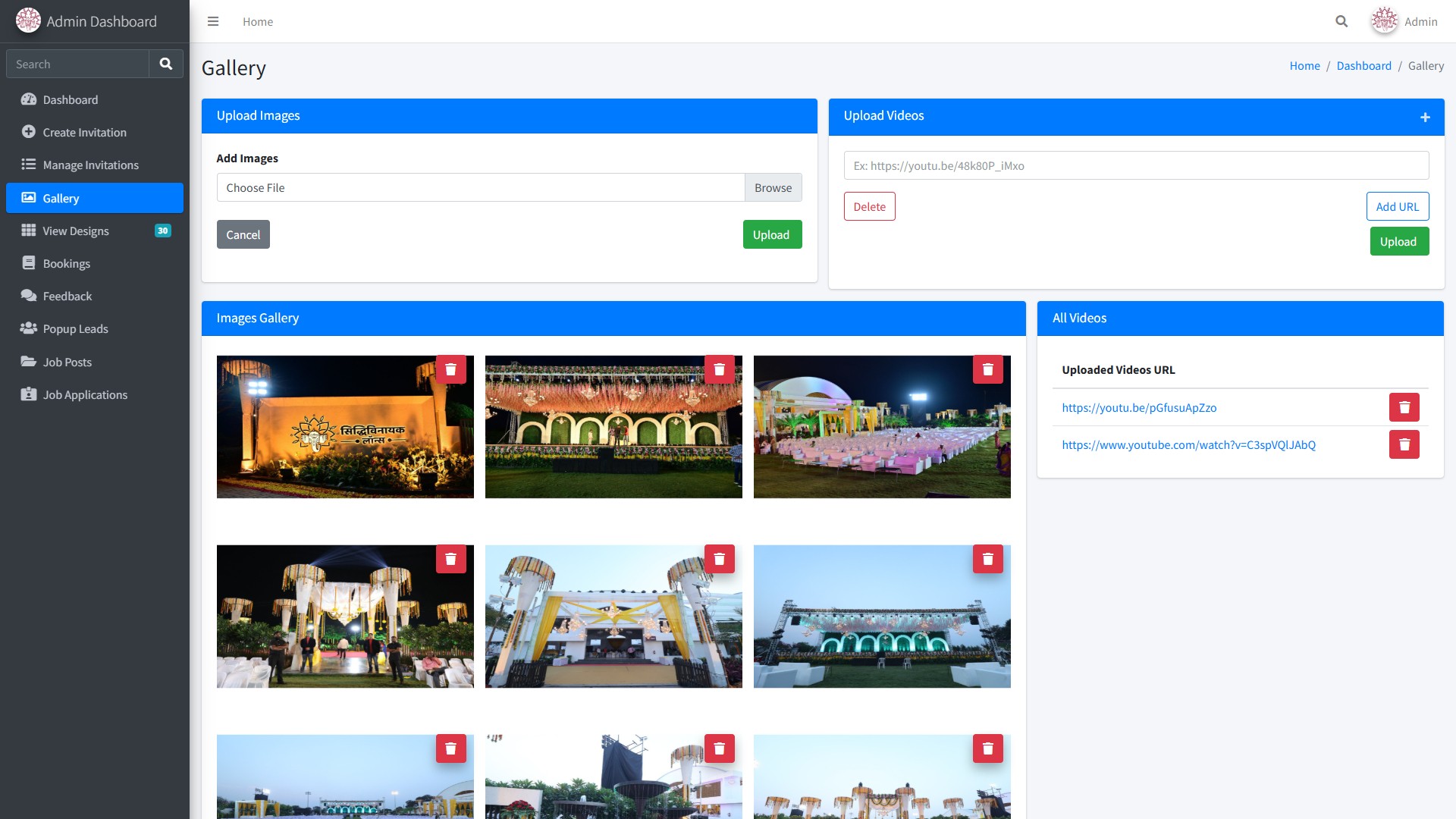The width and height of the screenshot is (1456, 819).
Task: Open Popup Leads in the sidebar
Action: [x=95, y=328]
